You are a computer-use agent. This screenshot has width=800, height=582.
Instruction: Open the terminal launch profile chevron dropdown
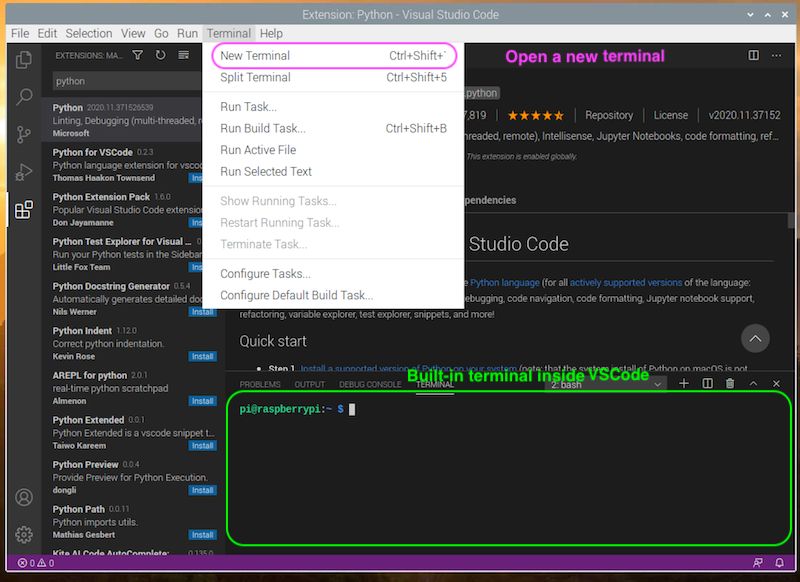658,384
